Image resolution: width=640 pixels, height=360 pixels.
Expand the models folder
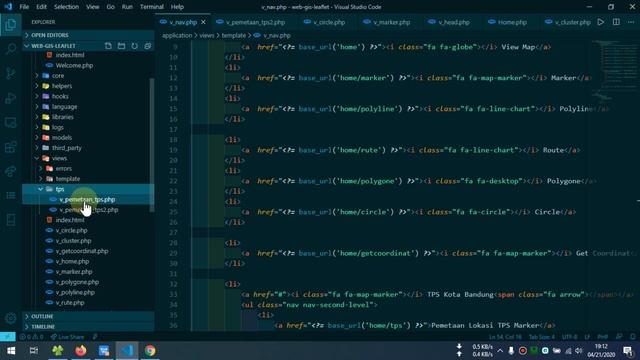click(88, 138)
